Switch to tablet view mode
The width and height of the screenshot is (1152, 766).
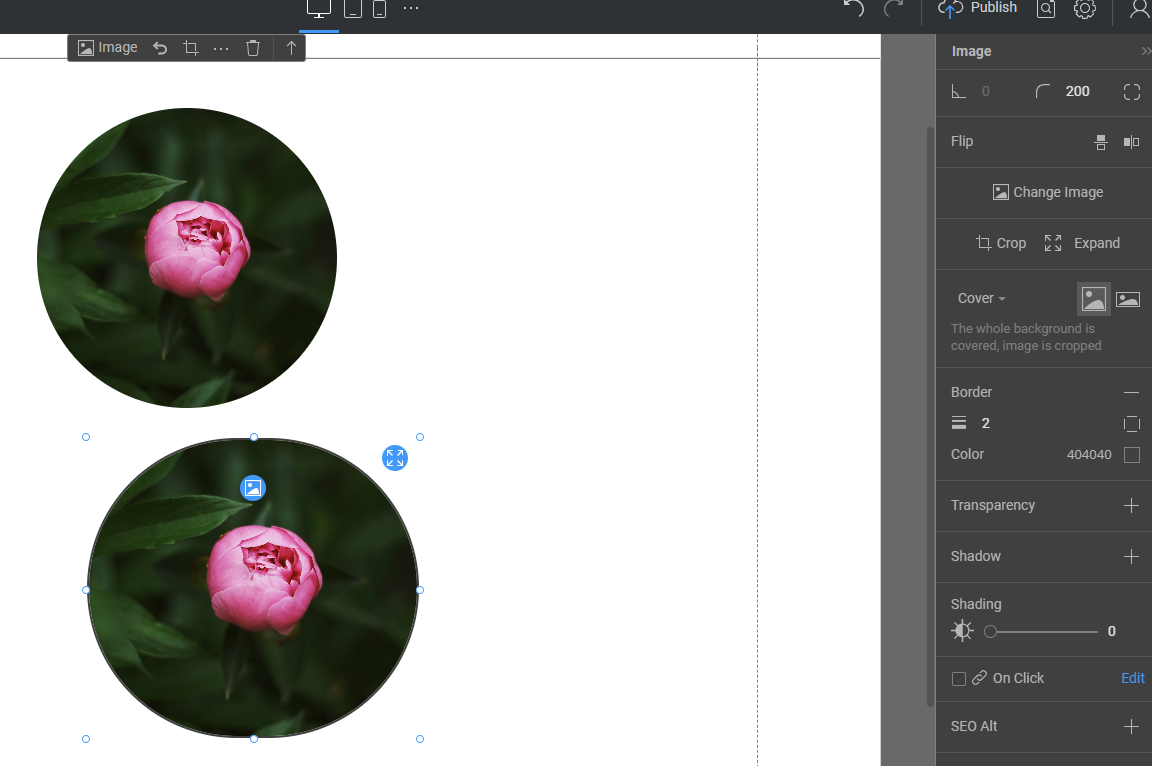click(x=353, y=9)
